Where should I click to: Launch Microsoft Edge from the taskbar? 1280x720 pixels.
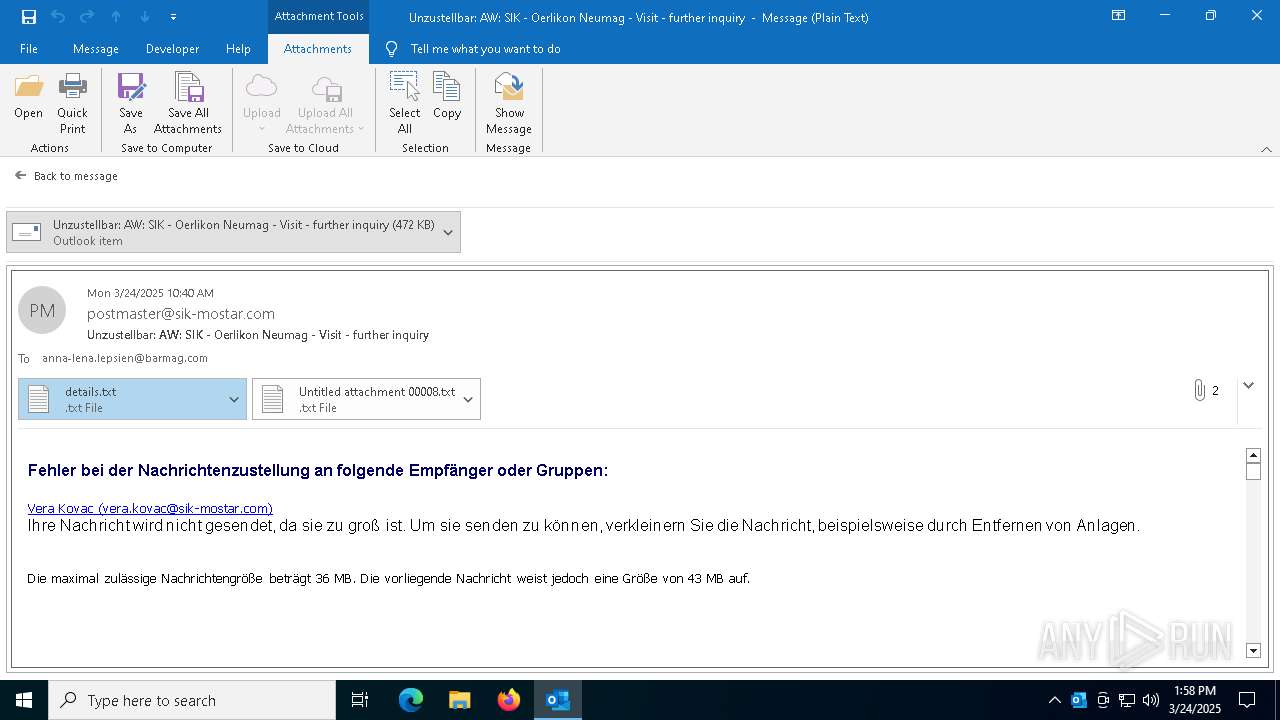(x=411, y=700)
